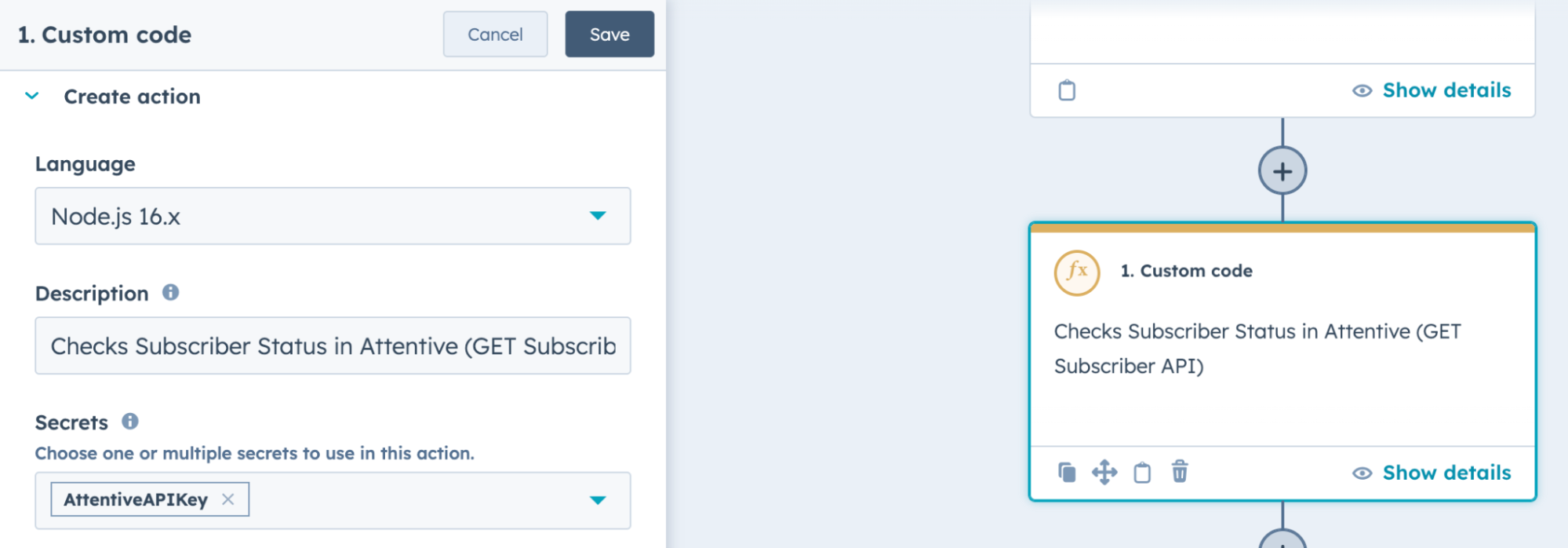
Task: Click the AttentiveAPIKey secret chip
Action: pyautogui.click(x=136, y=499)
